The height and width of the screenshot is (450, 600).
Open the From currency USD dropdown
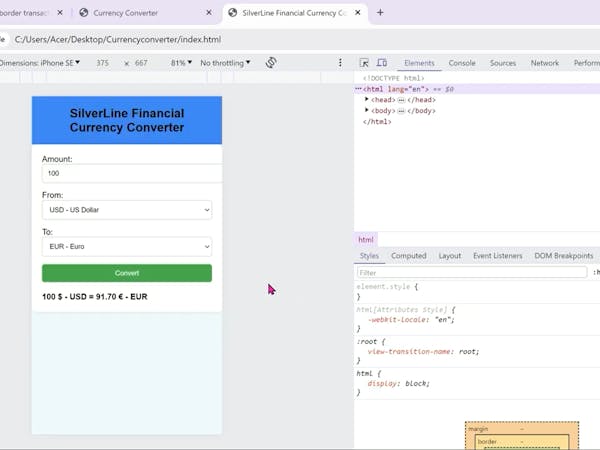pos(127,210)
